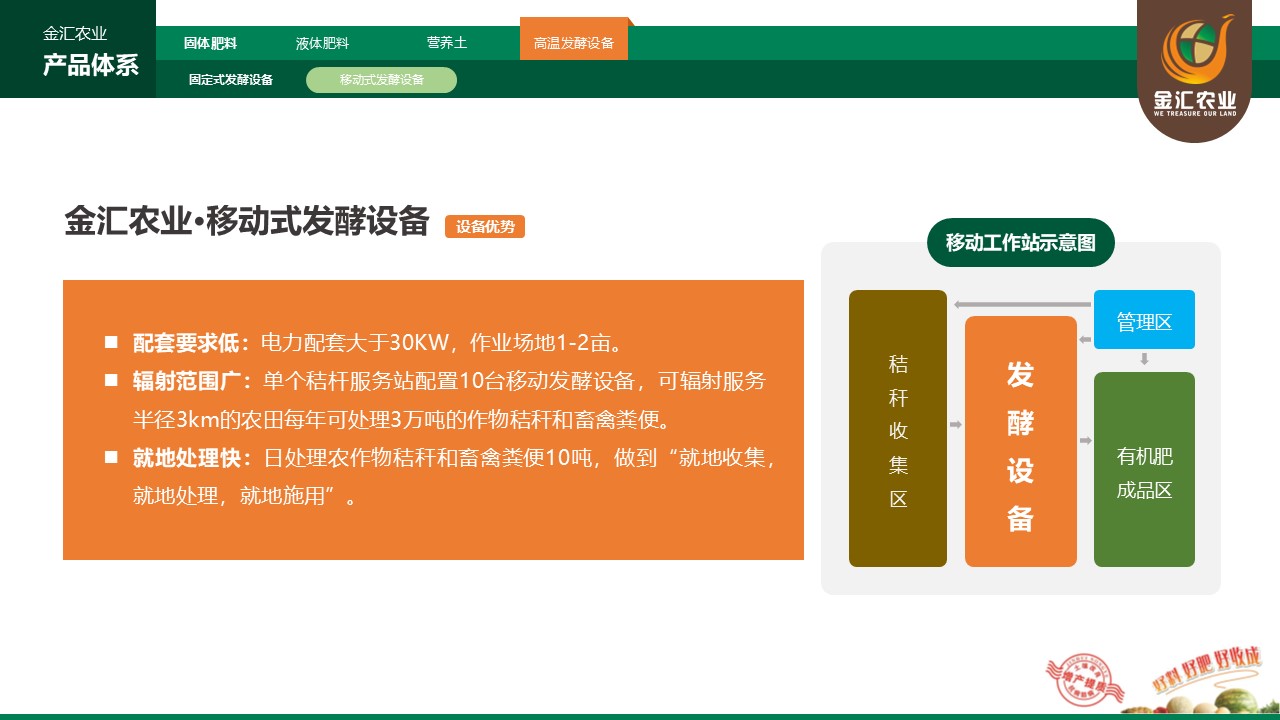This screenshot has width=1280, height=720.
Task: Click the 就地处理快 bullet text
Action: coord(455,476)
